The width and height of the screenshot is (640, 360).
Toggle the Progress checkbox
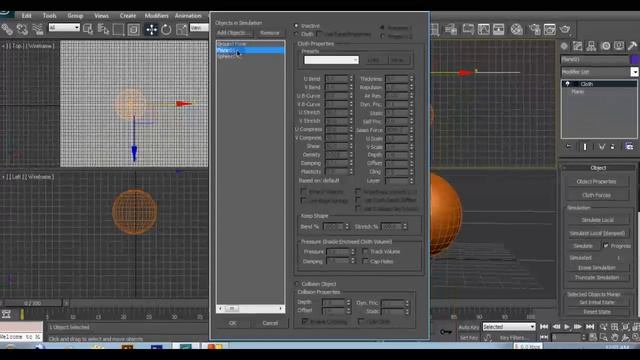[606, 246]
